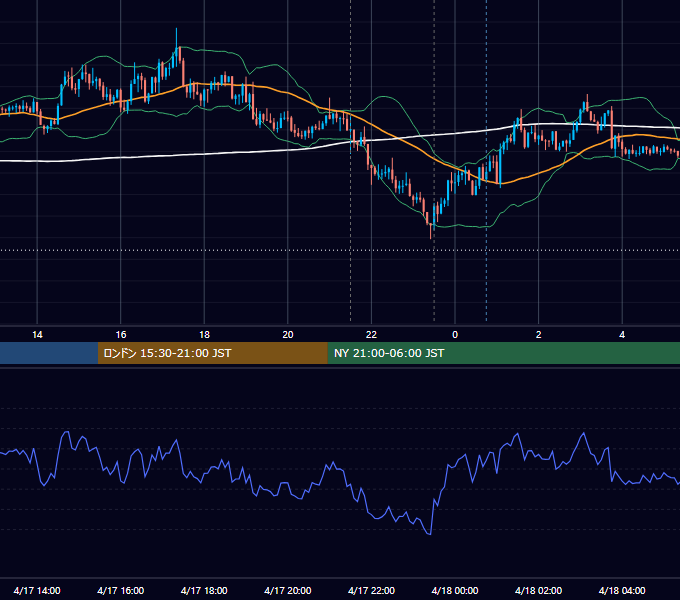This screenshot has height=600, width=680.
Task: Click the 4/18 02:00 date label
Action: 539,590
